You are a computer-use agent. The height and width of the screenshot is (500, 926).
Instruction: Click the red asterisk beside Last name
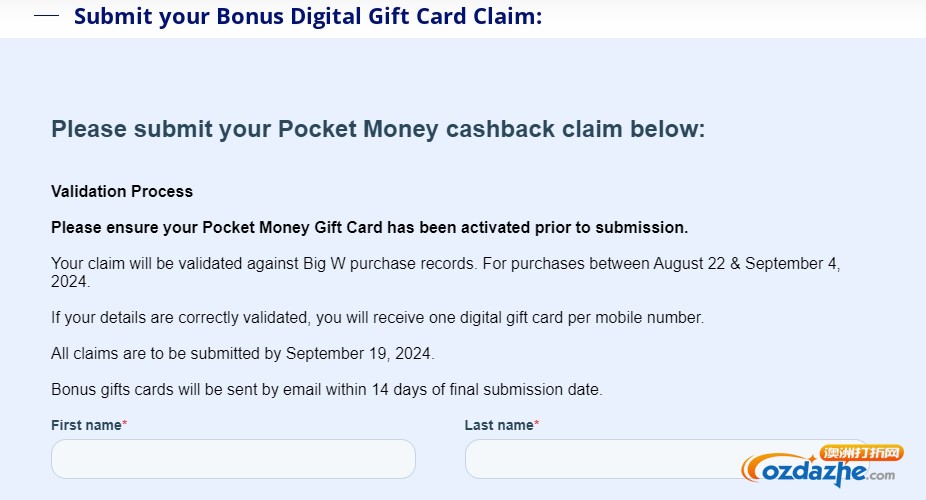[537, 424]
